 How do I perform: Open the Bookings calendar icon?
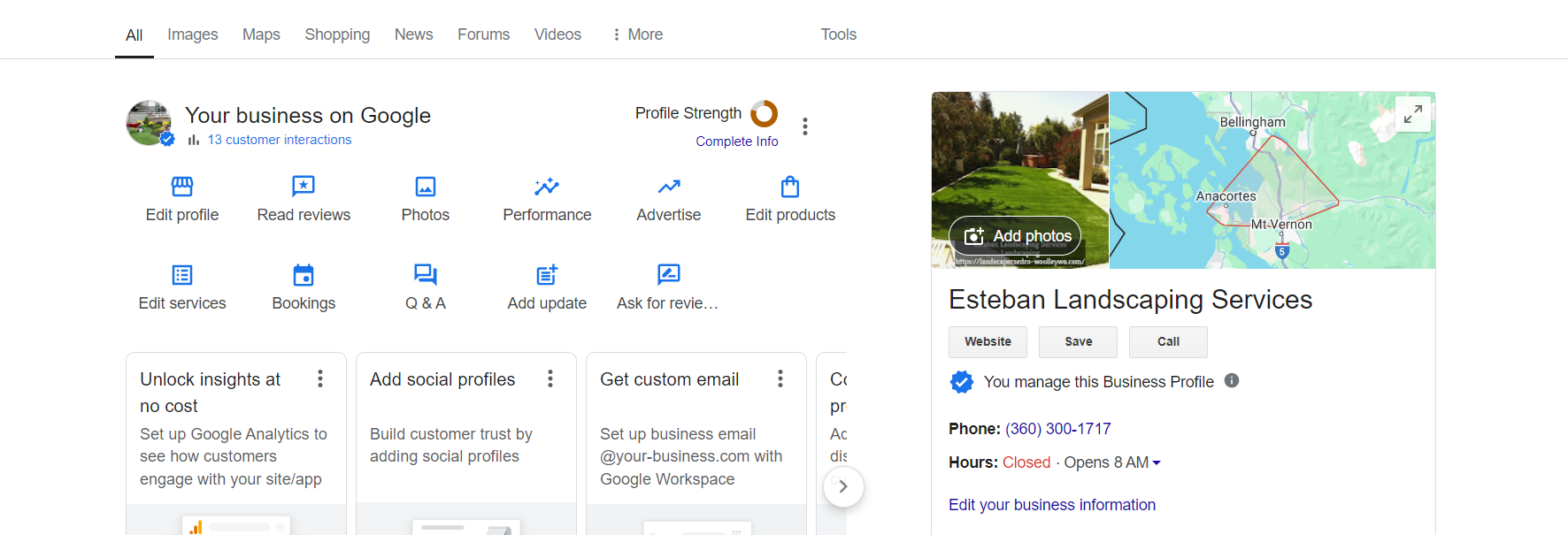click(304, 275)
